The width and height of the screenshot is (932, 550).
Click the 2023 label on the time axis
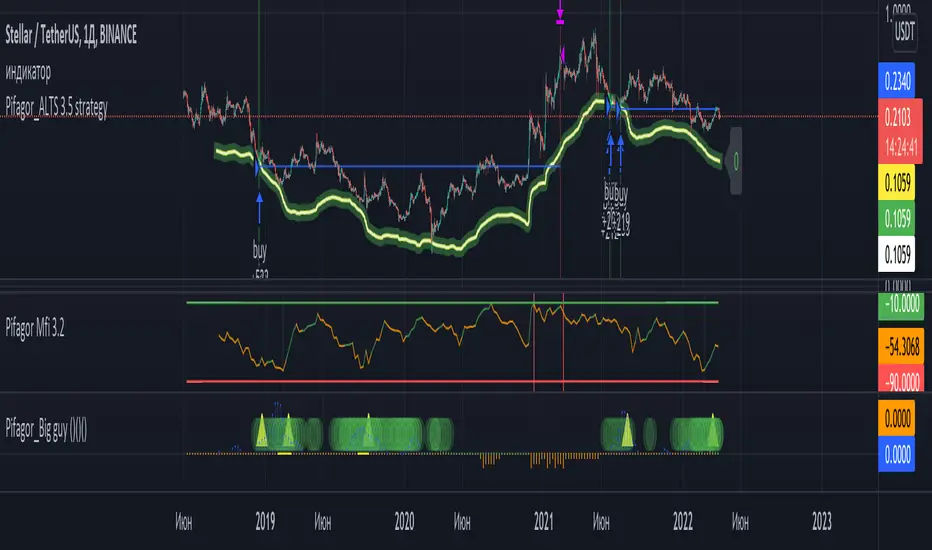[821, 521]
